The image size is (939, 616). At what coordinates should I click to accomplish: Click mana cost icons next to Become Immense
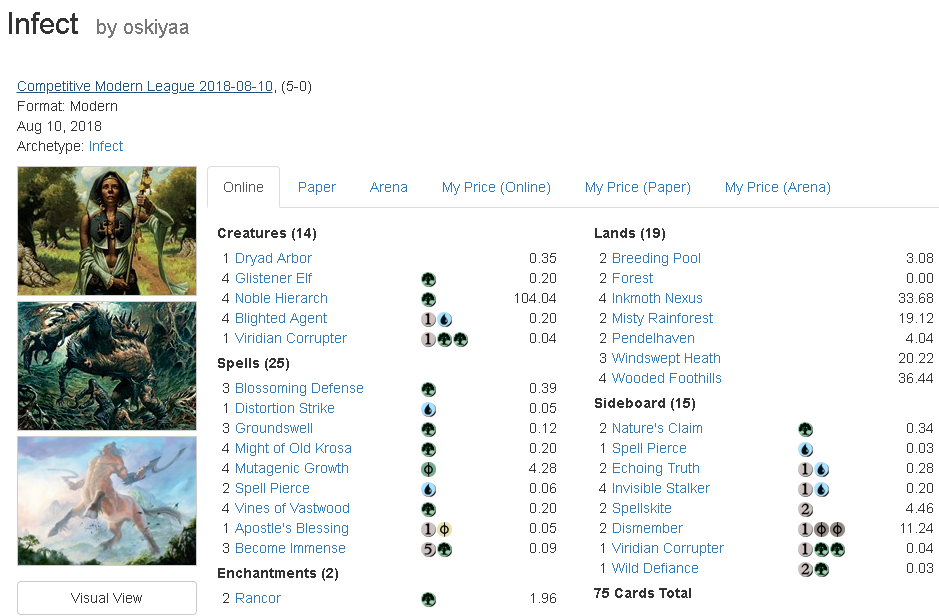coord(436,549)
